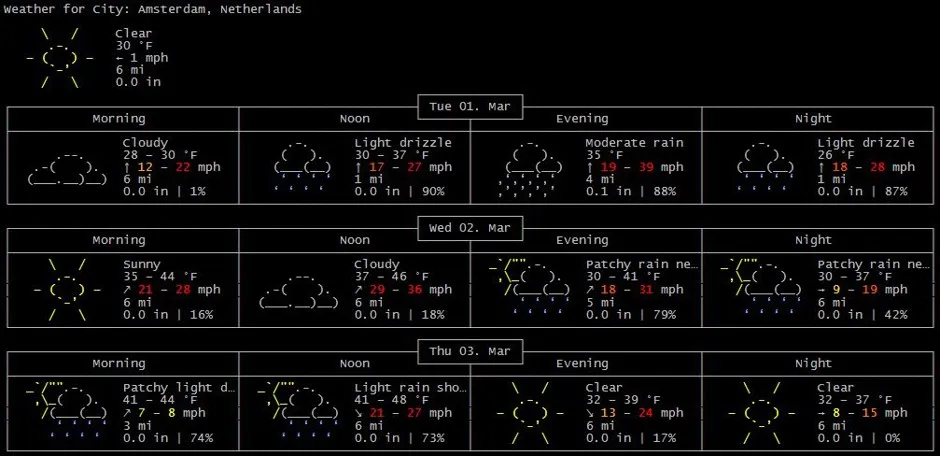Click the current temperature '30 °F'
940x456 pixels.
(135, 46)
